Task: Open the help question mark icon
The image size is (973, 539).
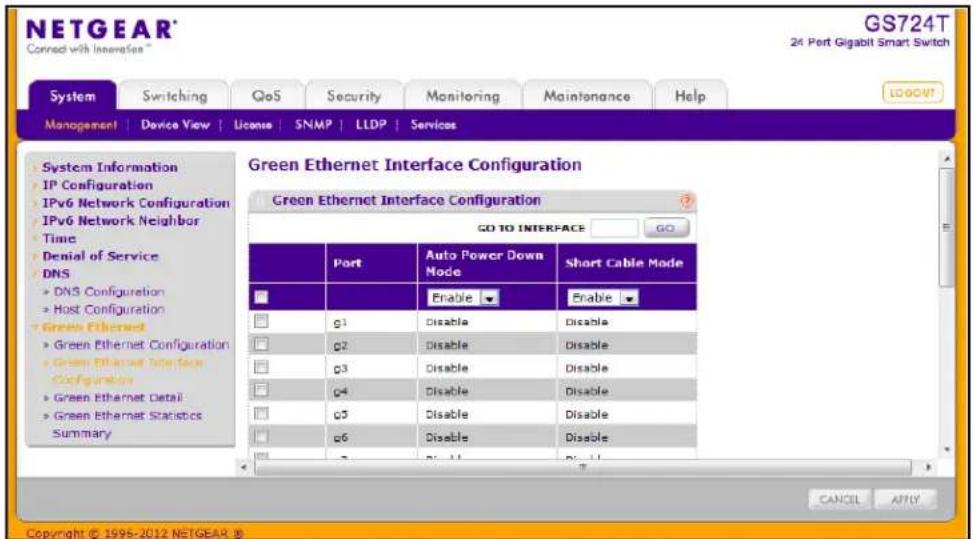Action: [686, 200]
